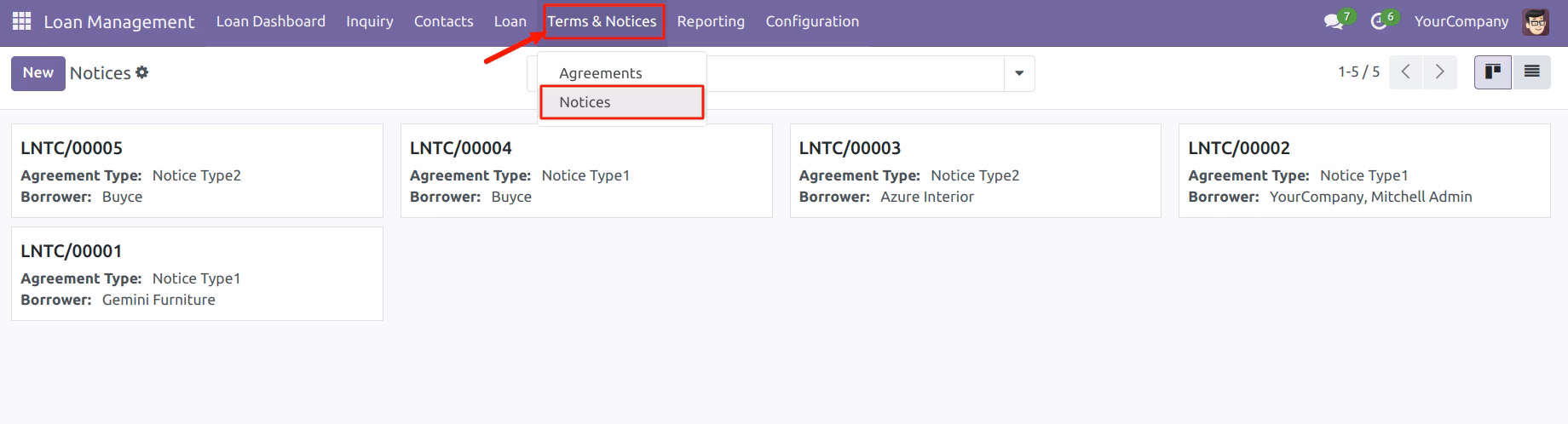
Task: Open the LNTC/00005 notice card
Action: tap(197, 170)
